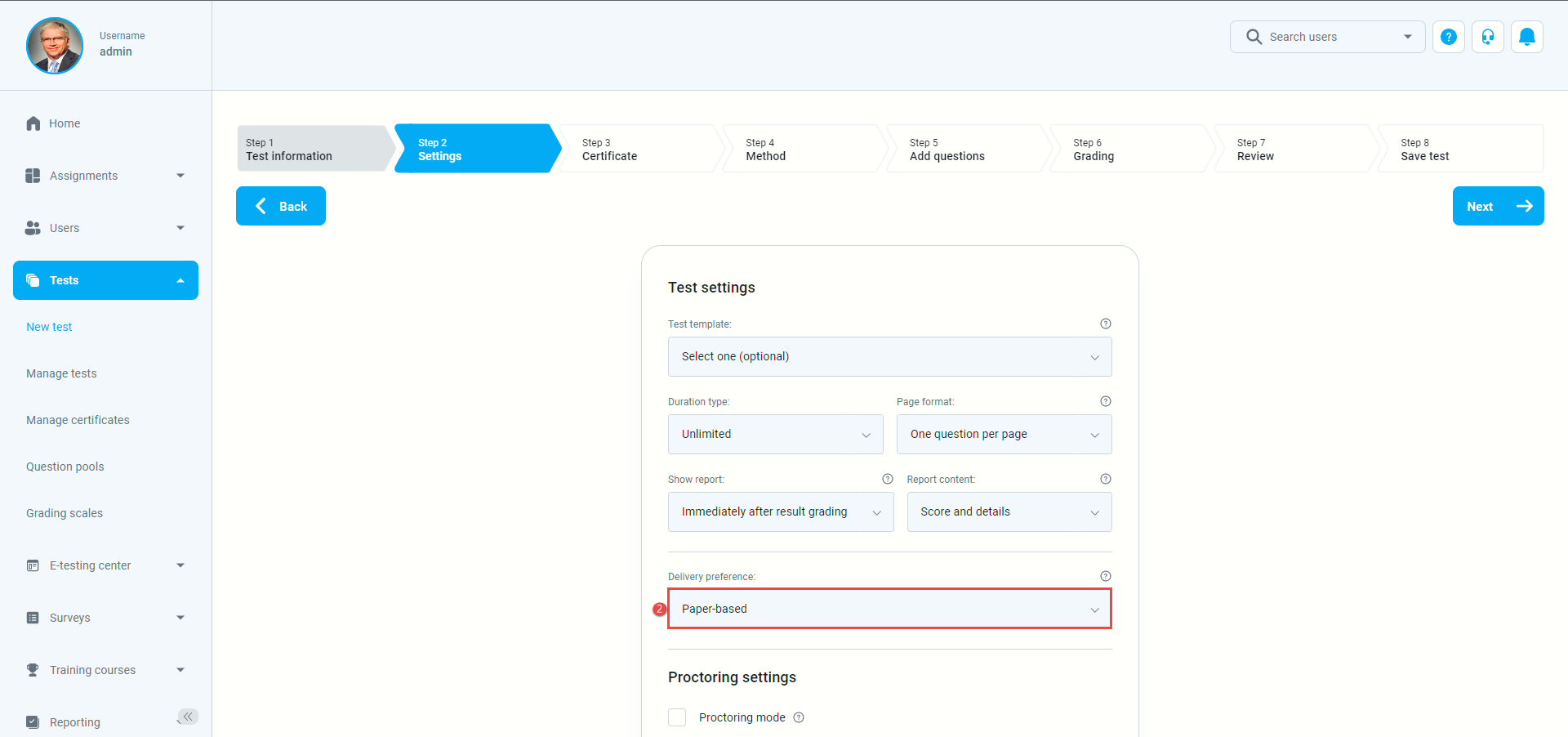Expand the Assignments sidebar menu

pos(105,176)
